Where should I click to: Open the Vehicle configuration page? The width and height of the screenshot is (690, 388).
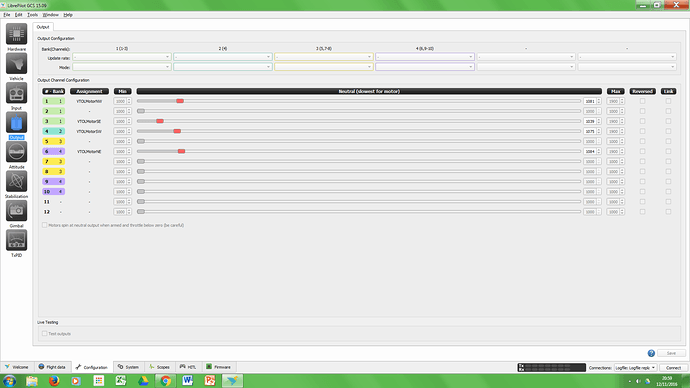tap(16, 64)
